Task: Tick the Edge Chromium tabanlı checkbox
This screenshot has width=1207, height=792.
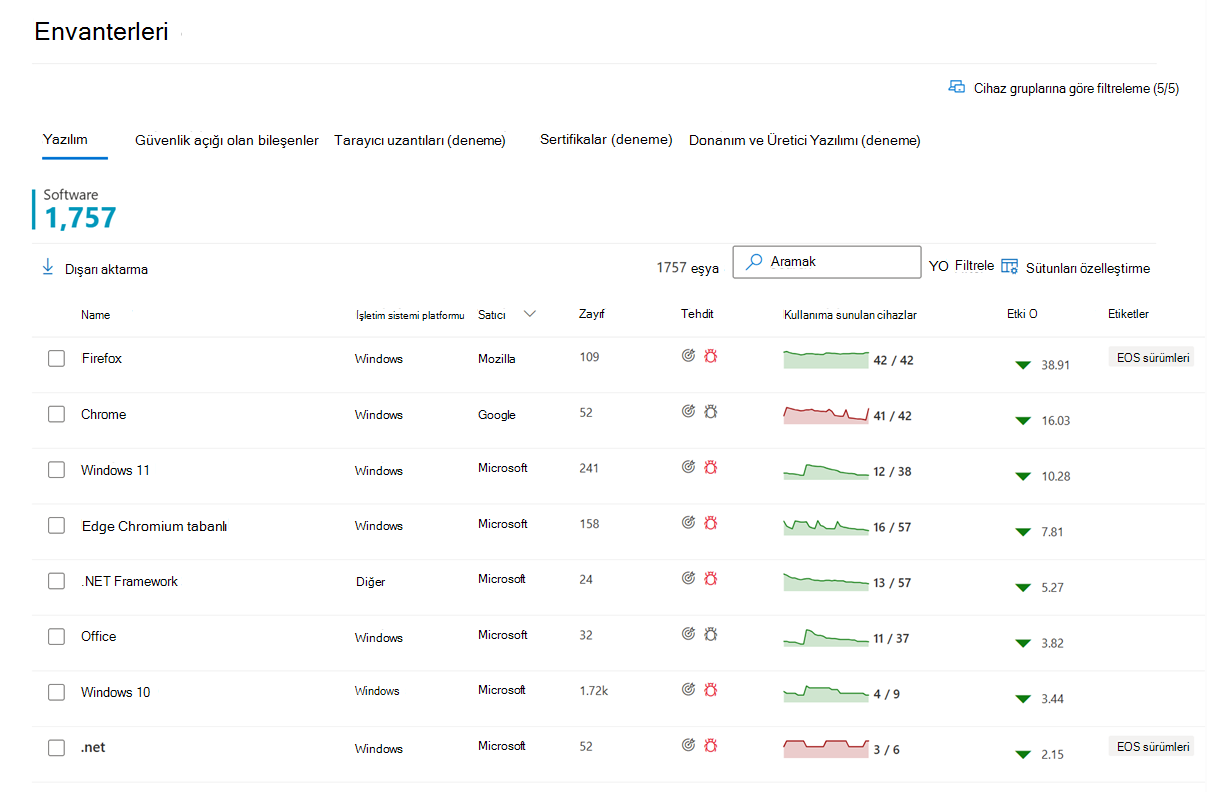Action: (56, 525)
